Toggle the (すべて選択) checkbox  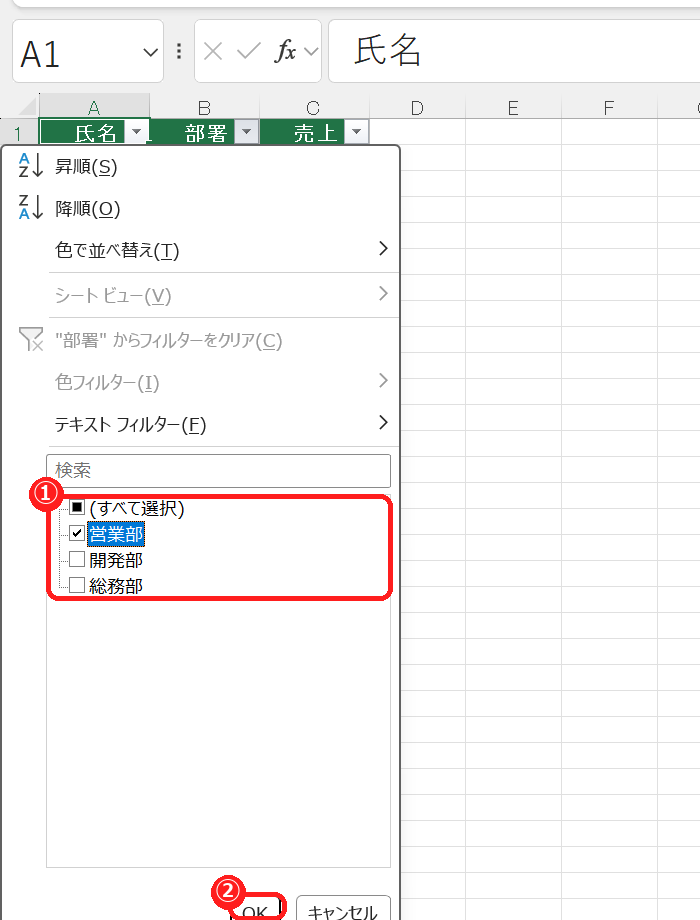coord(77,507)
